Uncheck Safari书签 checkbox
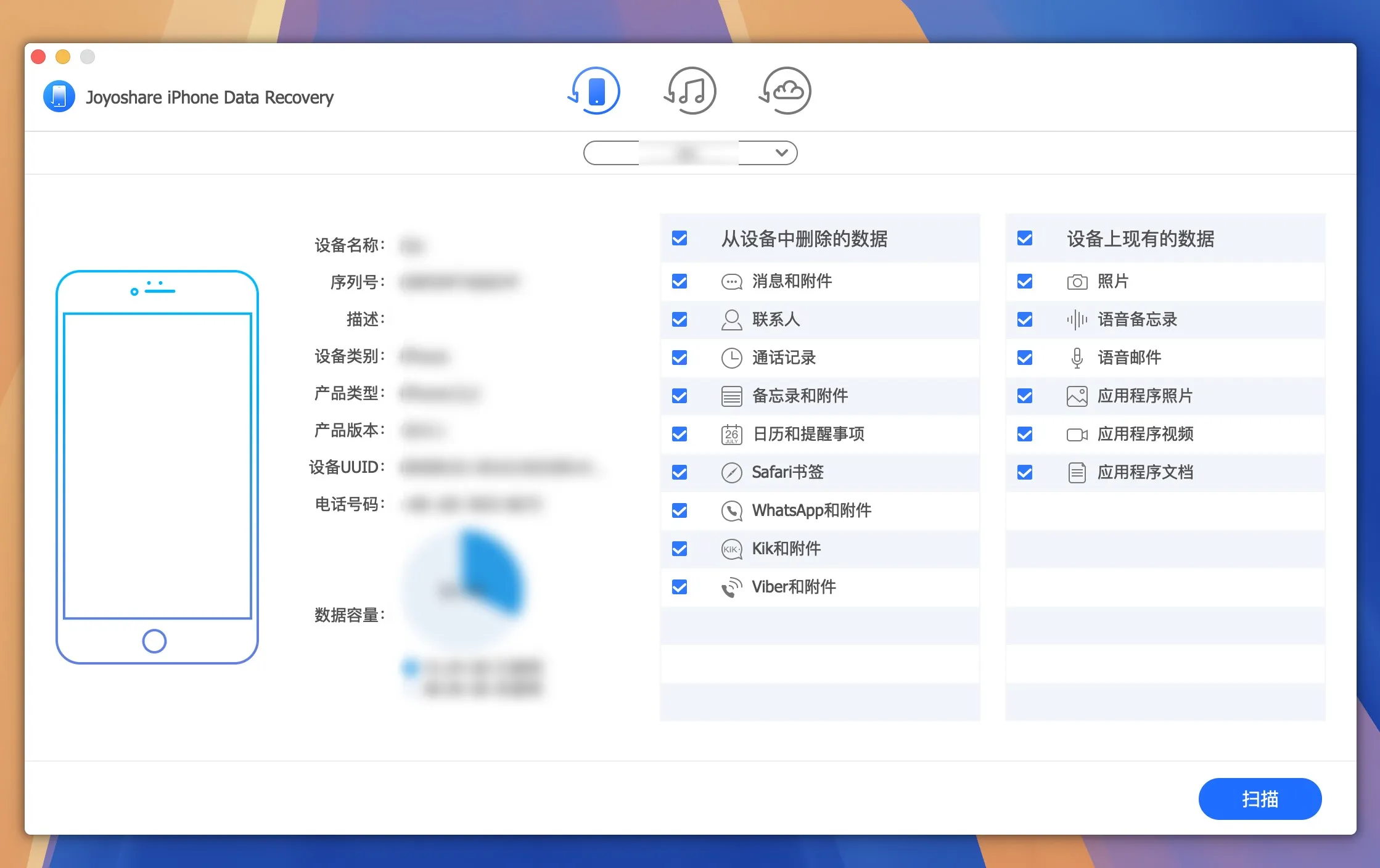The width and height of the screenshot is (1380, 868). (x=680, y=472)
